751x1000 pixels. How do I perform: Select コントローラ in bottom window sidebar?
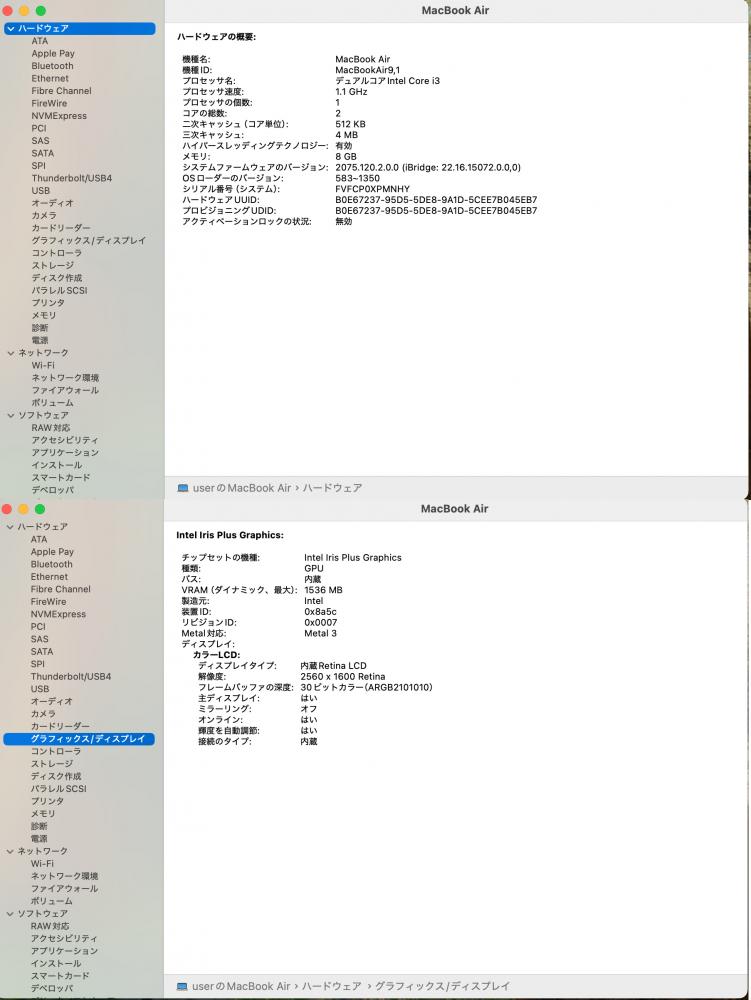(x=56, y=751)
